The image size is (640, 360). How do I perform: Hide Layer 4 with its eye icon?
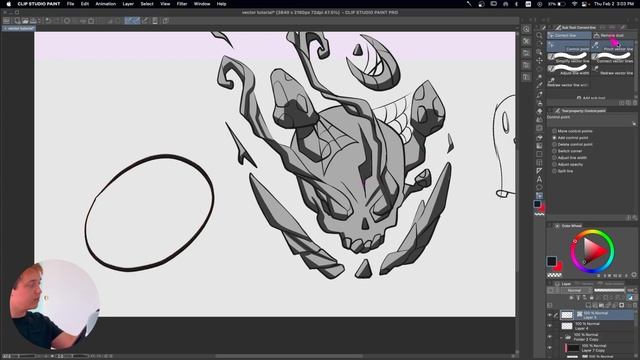coord(550,326)
